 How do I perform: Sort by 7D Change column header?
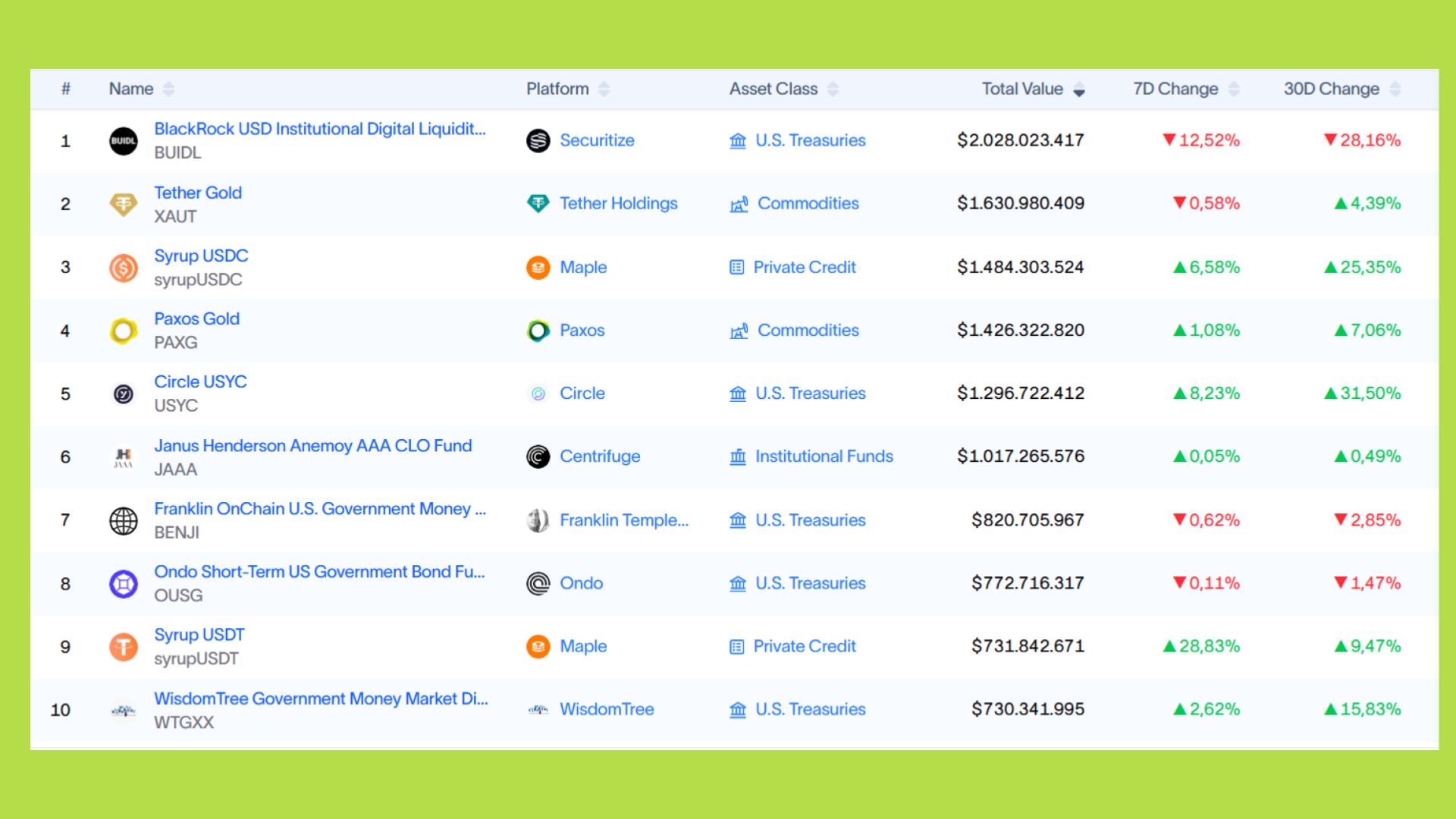(1175, 89)
